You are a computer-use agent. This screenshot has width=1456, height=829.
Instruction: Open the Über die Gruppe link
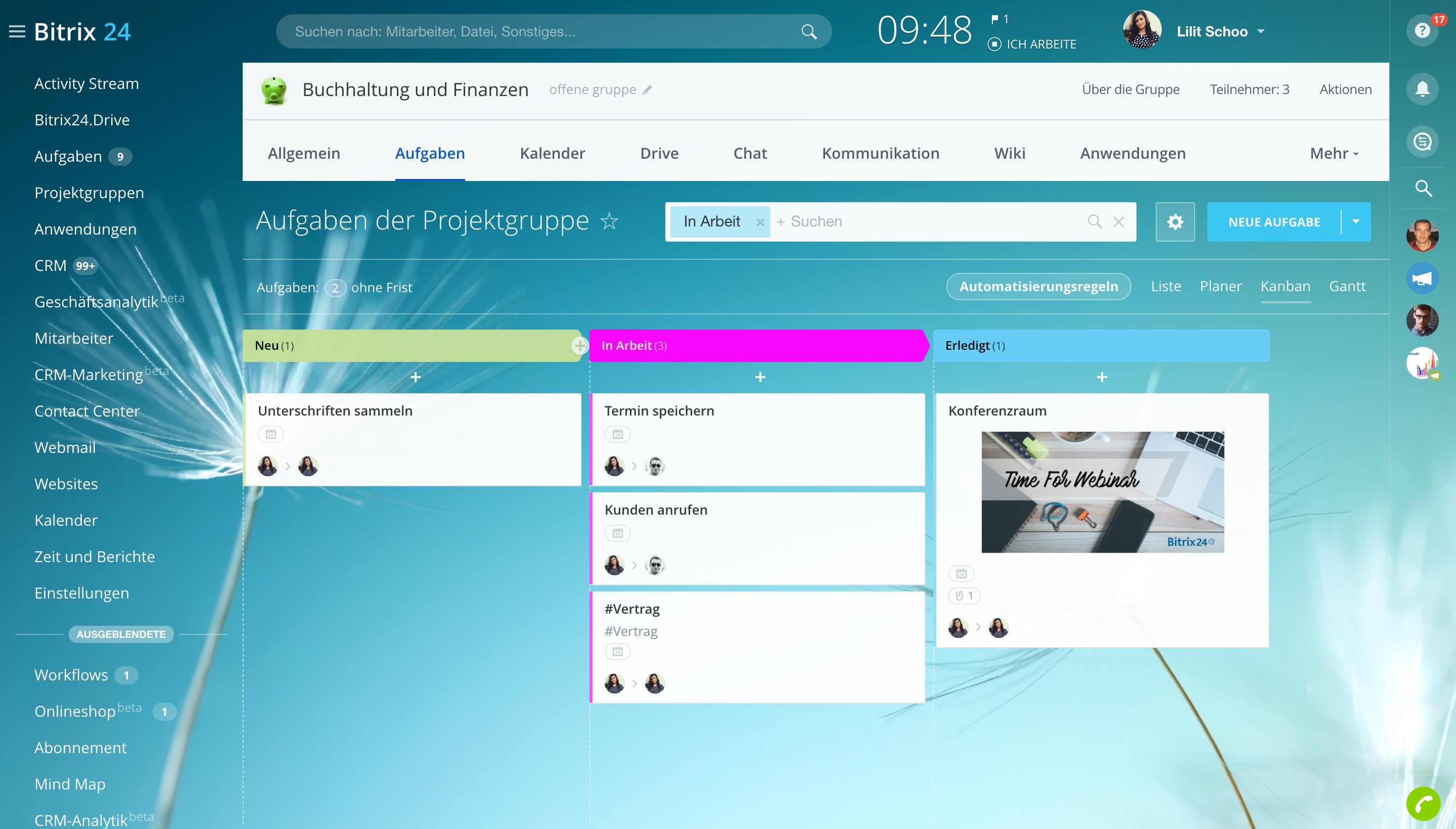(1130, 90)
